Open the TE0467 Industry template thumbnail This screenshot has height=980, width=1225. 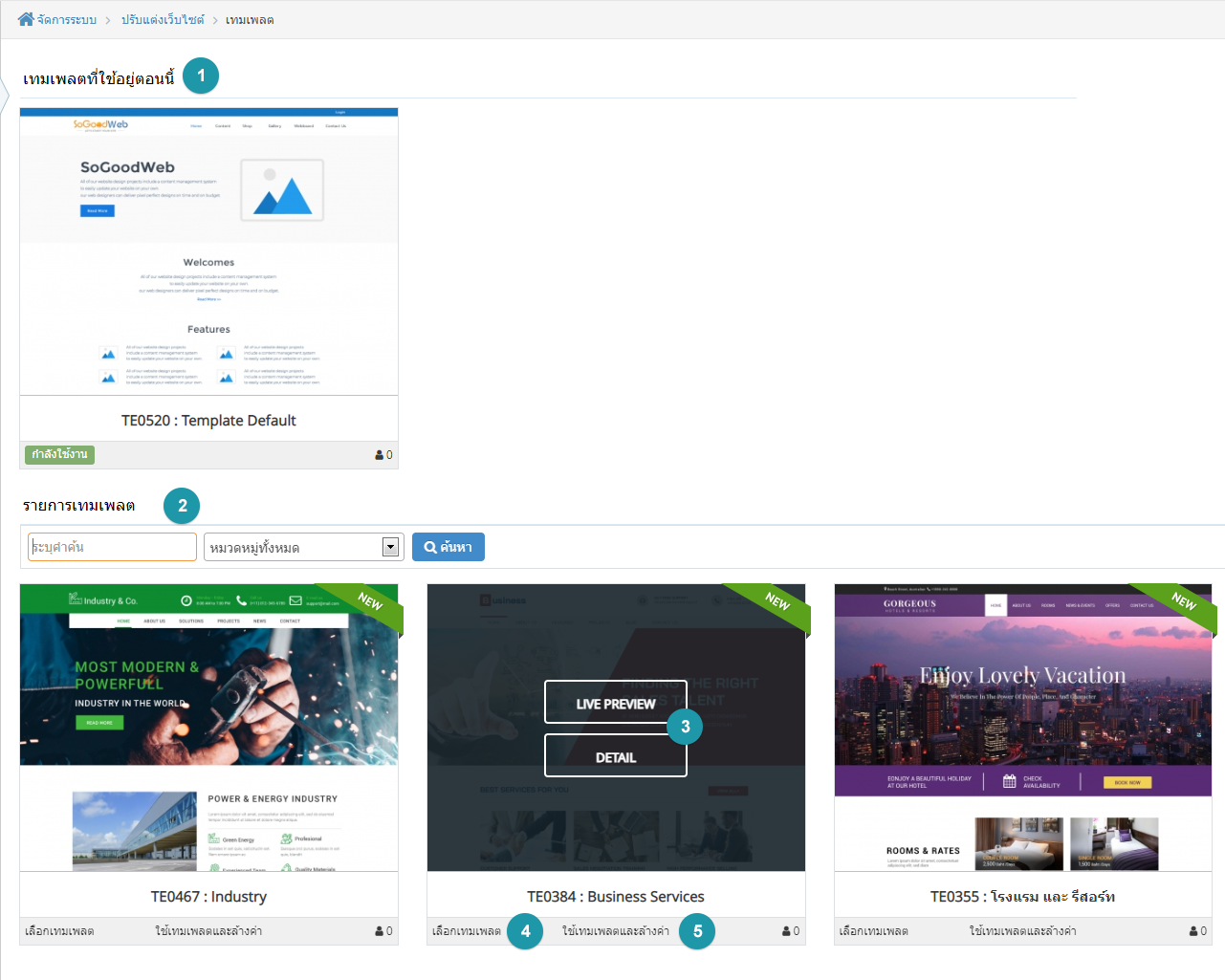[208, 728]
